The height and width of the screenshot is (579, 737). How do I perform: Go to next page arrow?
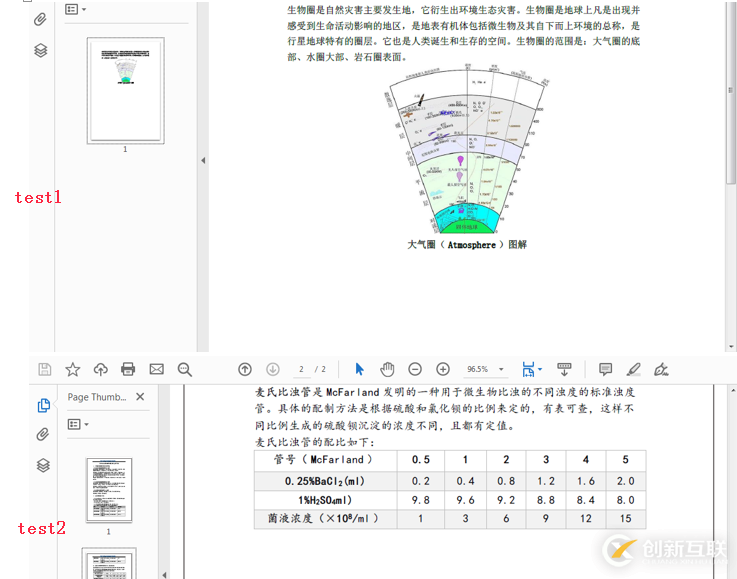(x=273, y=369)
